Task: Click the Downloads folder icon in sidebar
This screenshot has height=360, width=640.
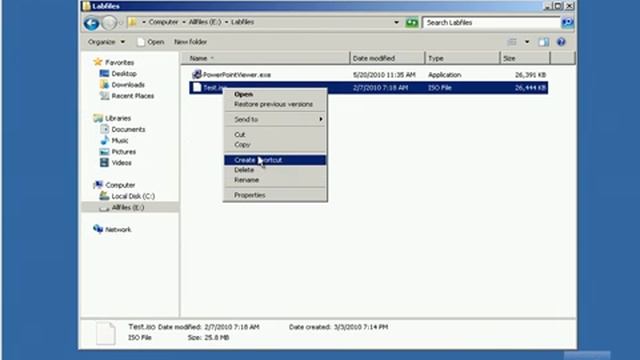Action: pos(104,84)
